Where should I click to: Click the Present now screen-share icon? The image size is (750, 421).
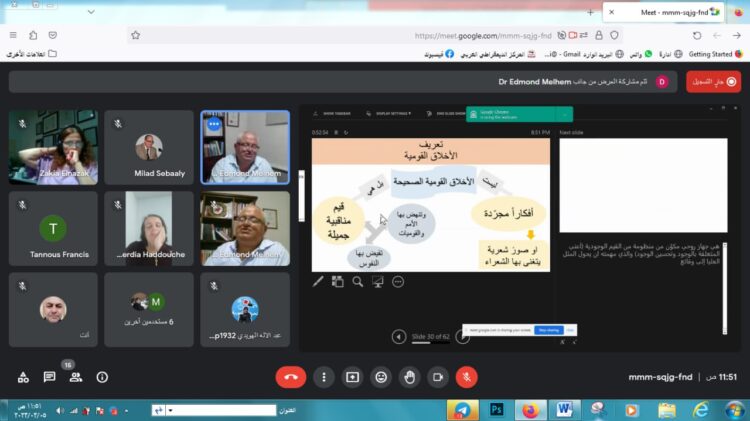(x=353, y=377)
